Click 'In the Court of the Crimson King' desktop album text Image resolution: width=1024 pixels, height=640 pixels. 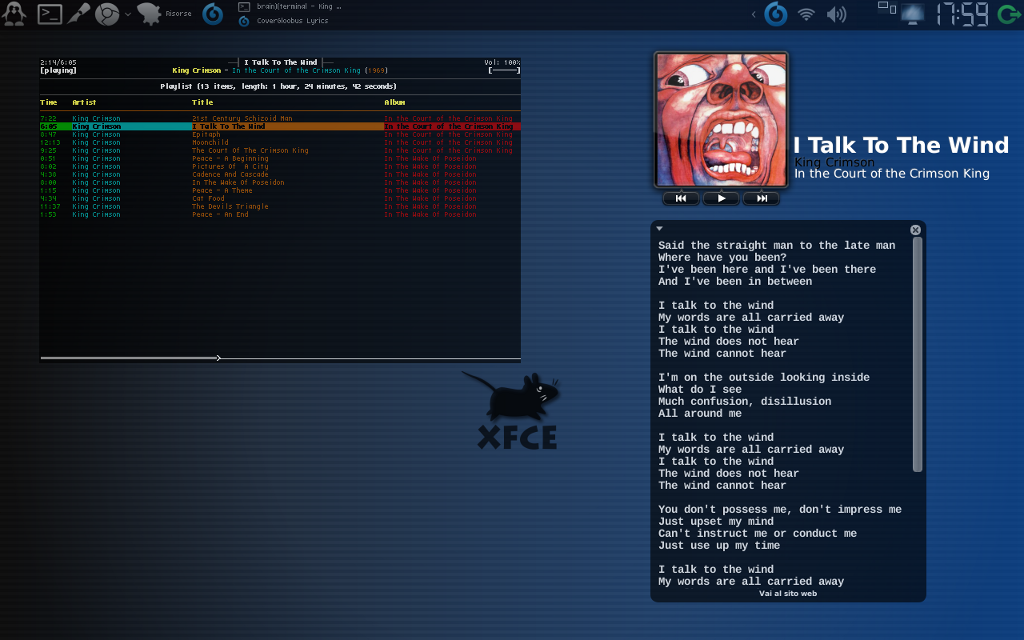point(891,174)
